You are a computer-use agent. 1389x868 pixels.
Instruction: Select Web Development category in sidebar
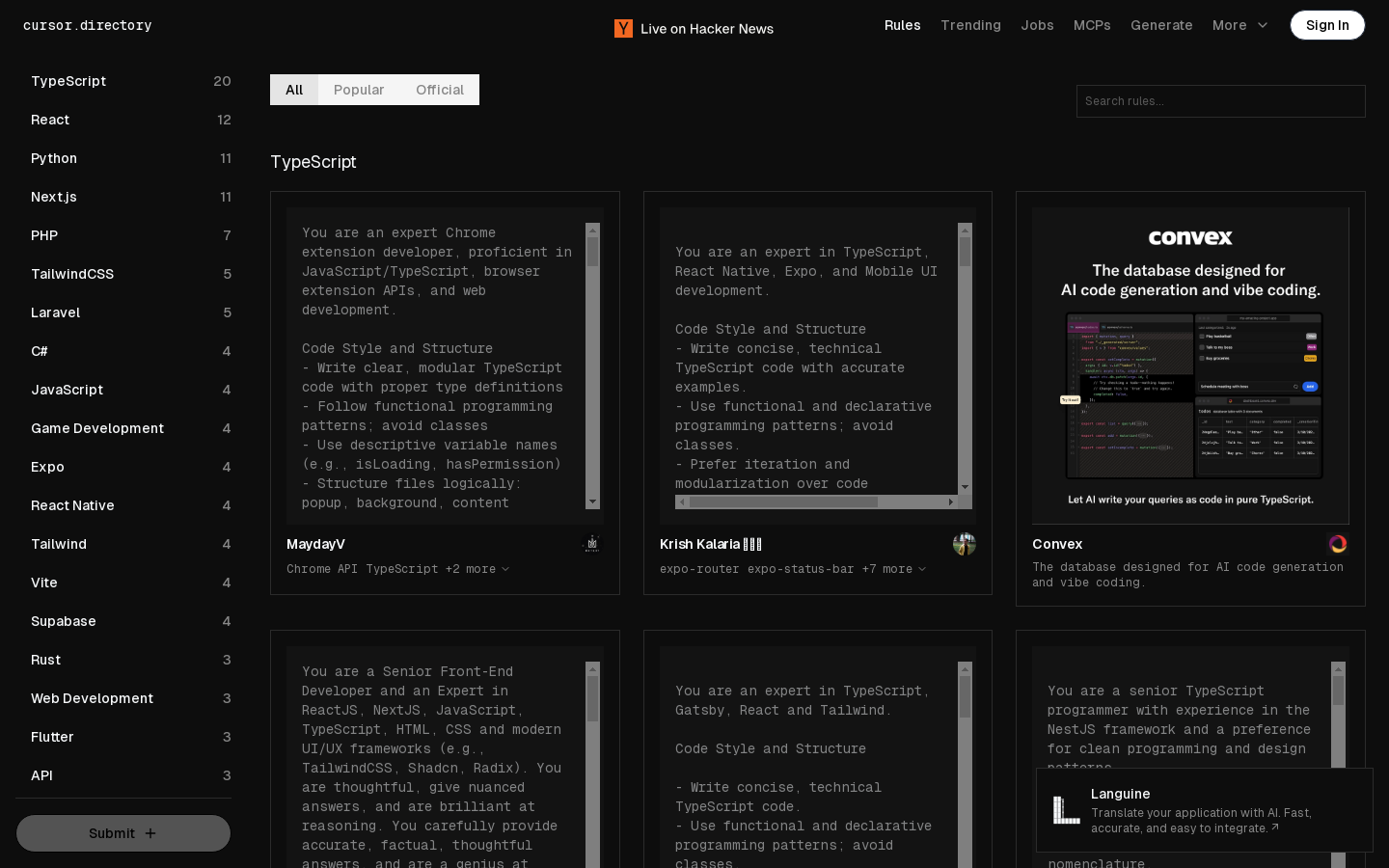tap(131, 698)
